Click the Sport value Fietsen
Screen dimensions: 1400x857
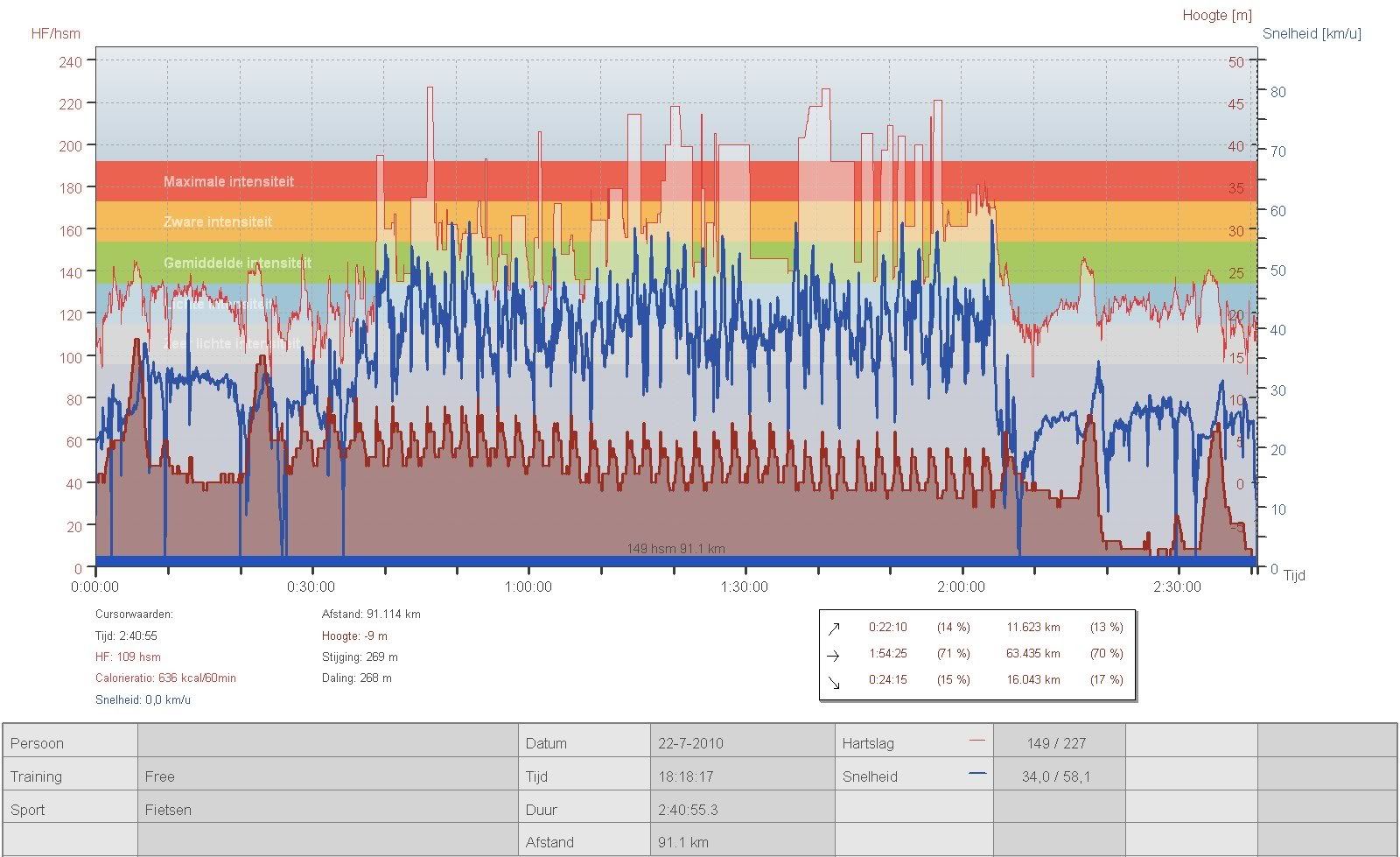[168, 810]
